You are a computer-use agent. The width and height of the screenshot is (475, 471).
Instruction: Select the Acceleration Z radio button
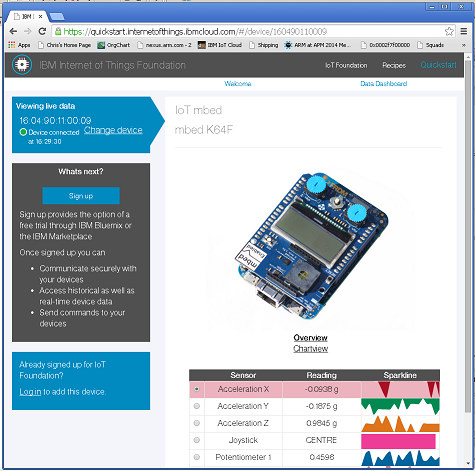click(x=197, y=423)
